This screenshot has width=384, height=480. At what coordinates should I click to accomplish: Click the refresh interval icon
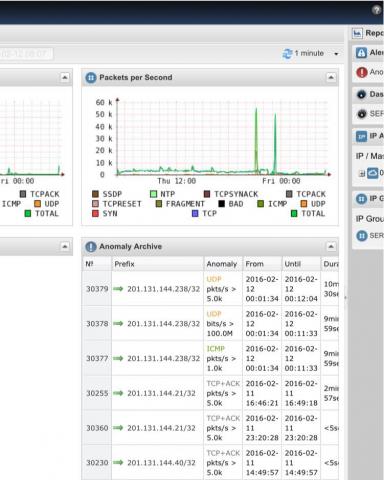(287, 53)
